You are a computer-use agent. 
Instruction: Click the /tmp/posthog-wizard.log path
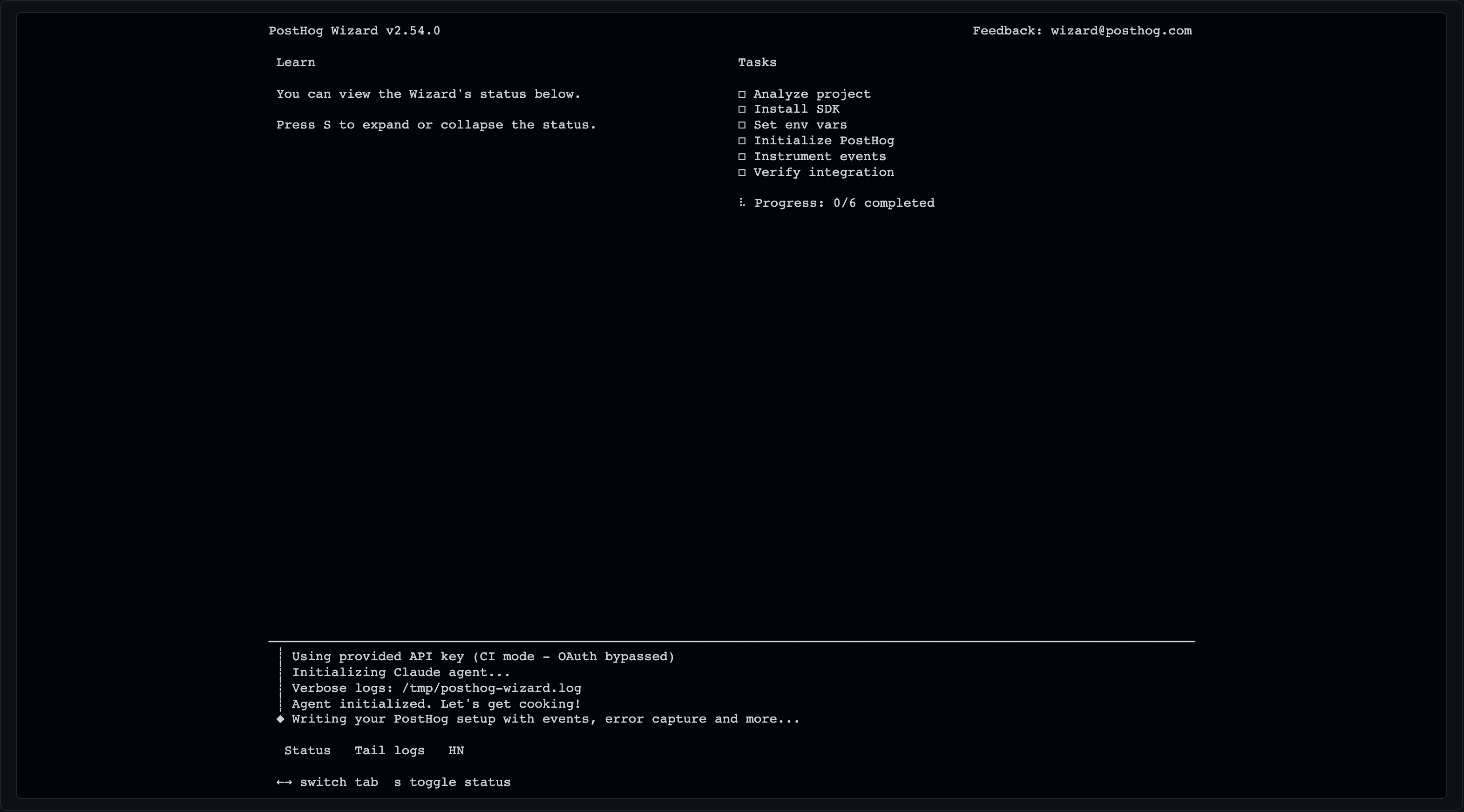[x=492, y=688]
